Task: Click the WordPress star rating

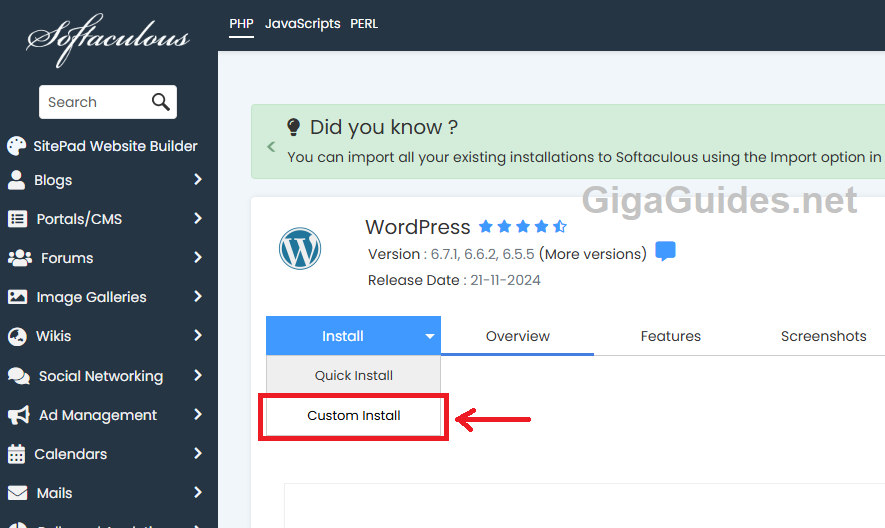Action: point(523,226)
